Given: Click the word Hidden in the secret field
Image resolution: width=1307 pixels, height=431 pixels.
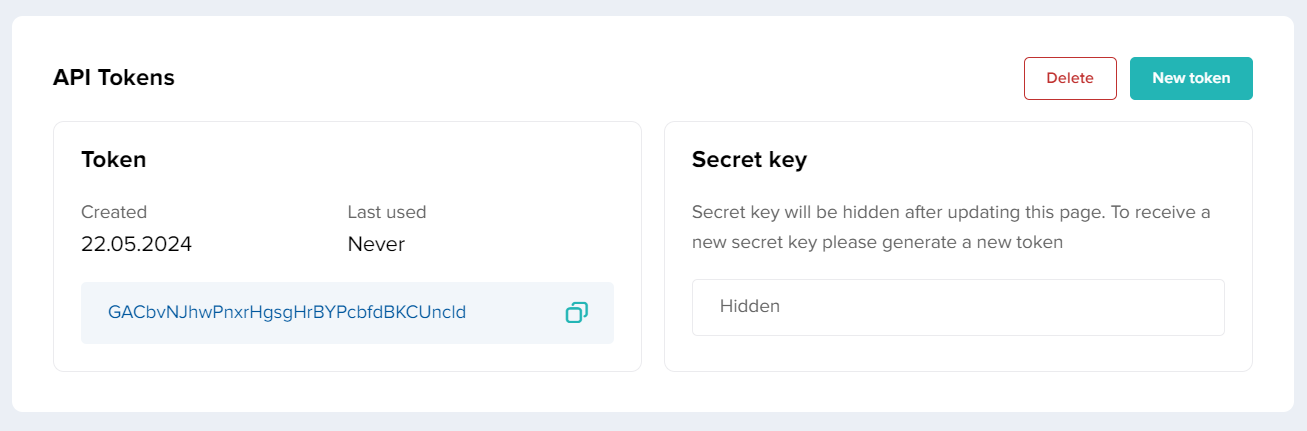Looking at the screenshot, I should pos(750,307).
